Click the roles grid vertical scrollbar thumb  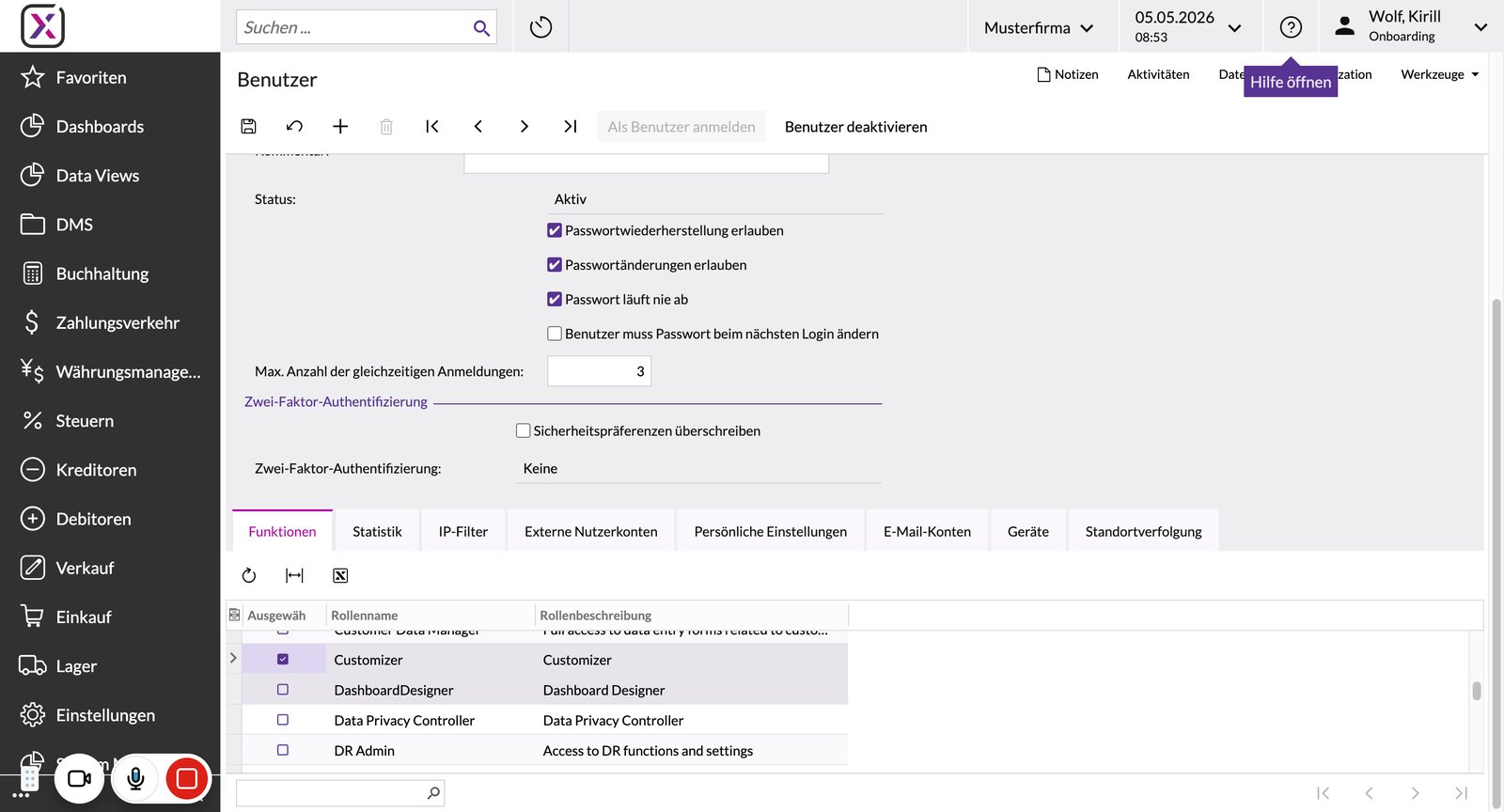pyautogui.click(x=1477, y=691)
